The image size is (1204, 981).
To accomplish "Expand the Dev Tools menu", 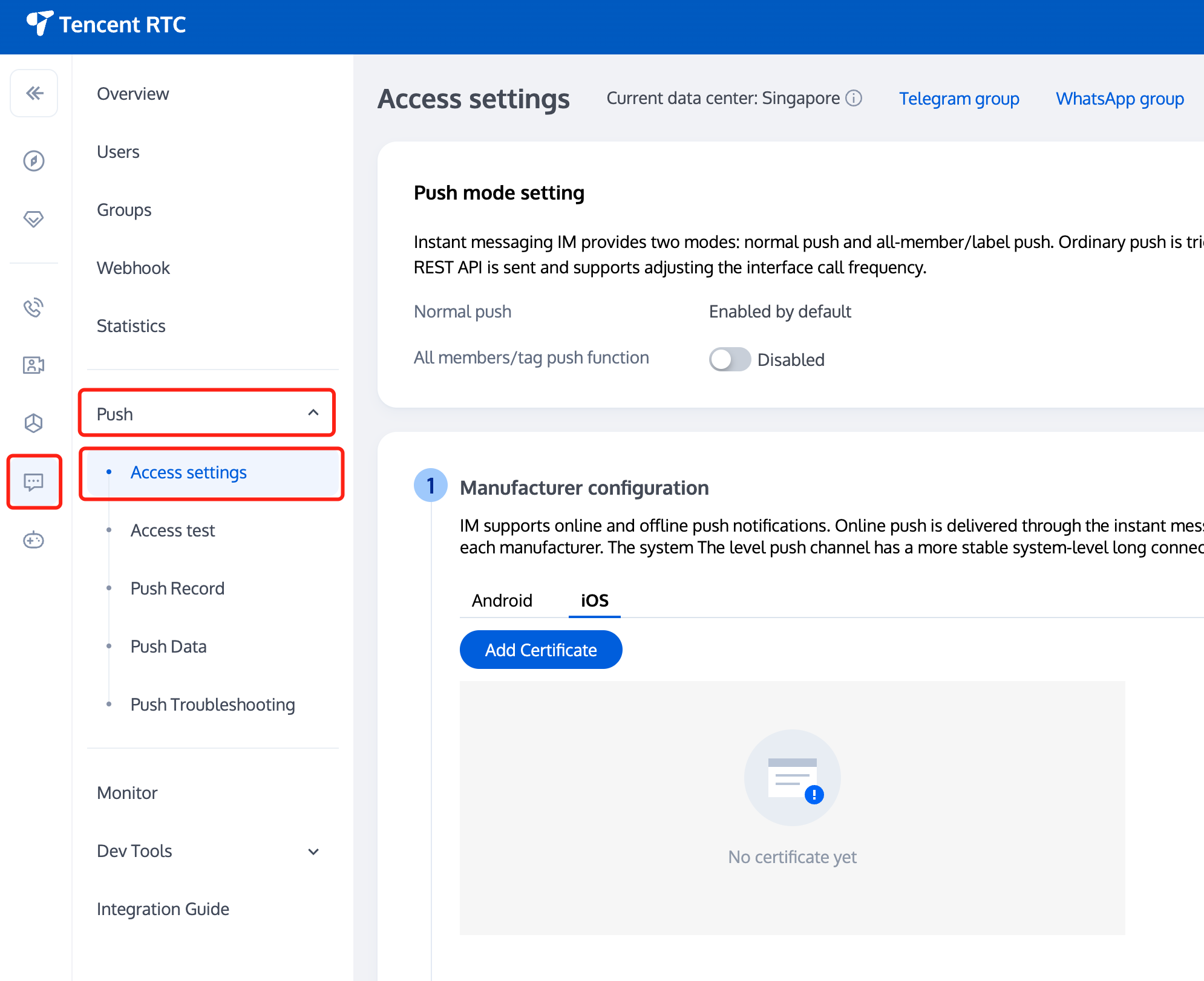I will coord(313,852).
